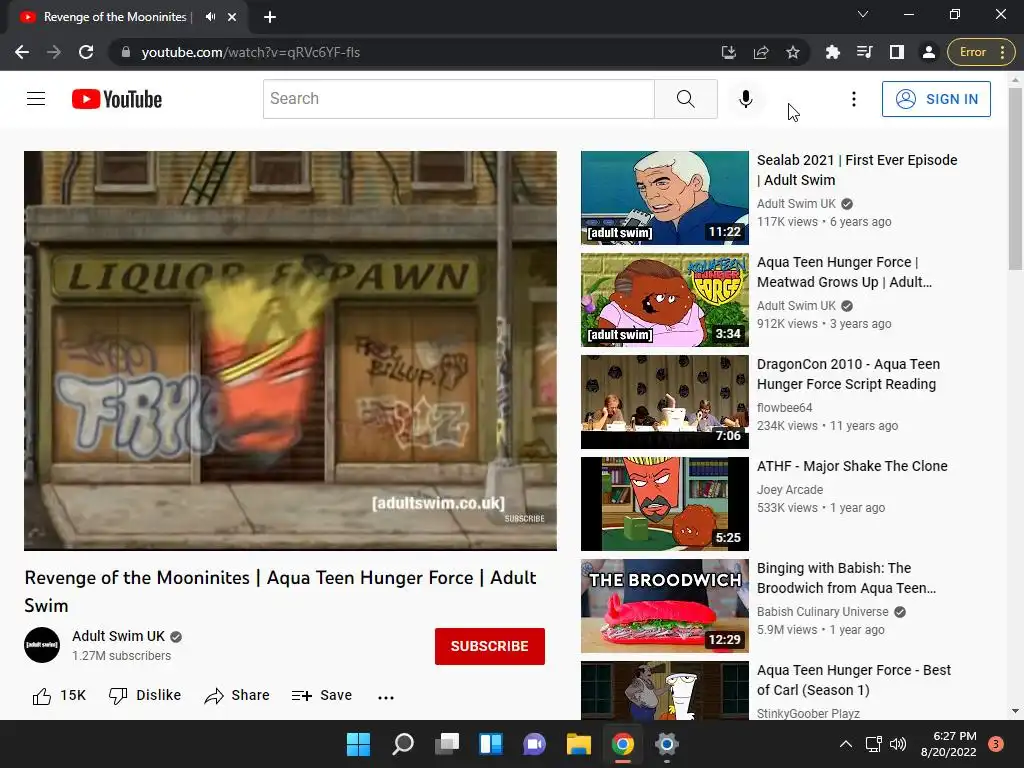Viewport: 1024px width, 768px height.
Task: Open Windows Settings gear on taskbar
Action: tap(667, 744)
